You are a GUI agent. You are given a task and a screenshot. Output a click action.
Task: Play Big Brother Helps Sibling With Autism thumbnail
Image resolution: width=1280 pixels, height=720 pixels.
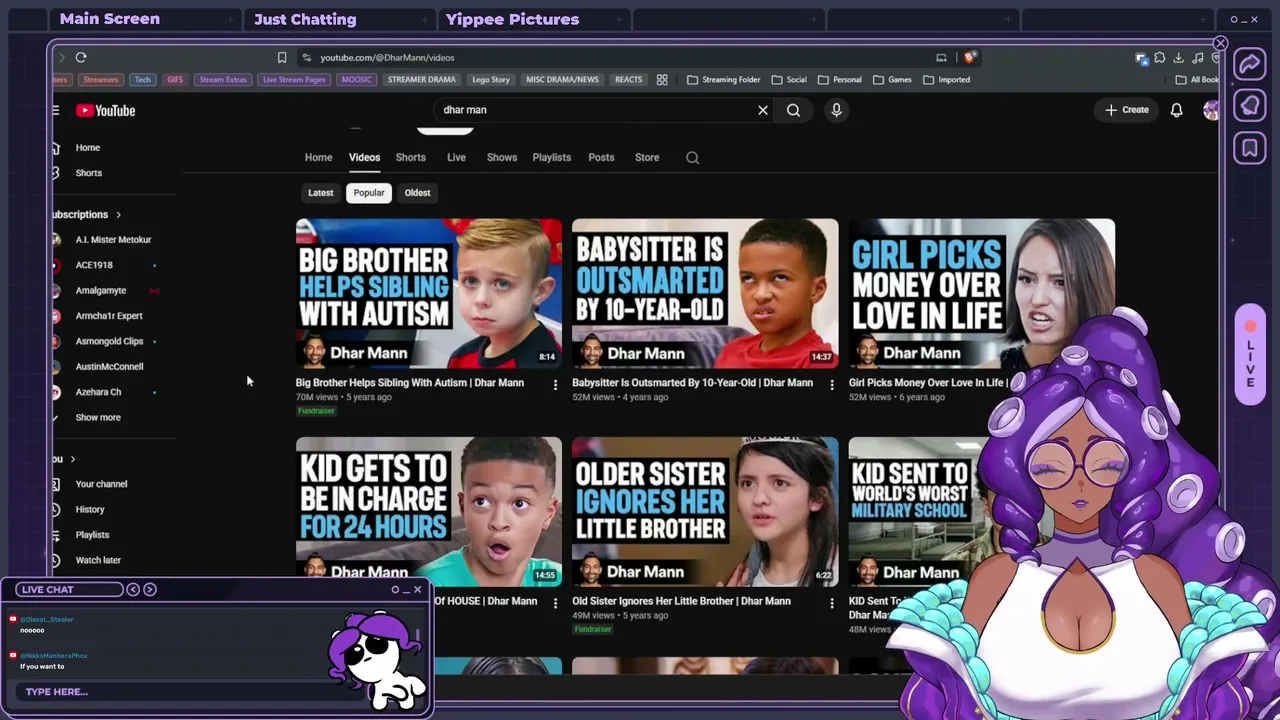pos(429,294)
